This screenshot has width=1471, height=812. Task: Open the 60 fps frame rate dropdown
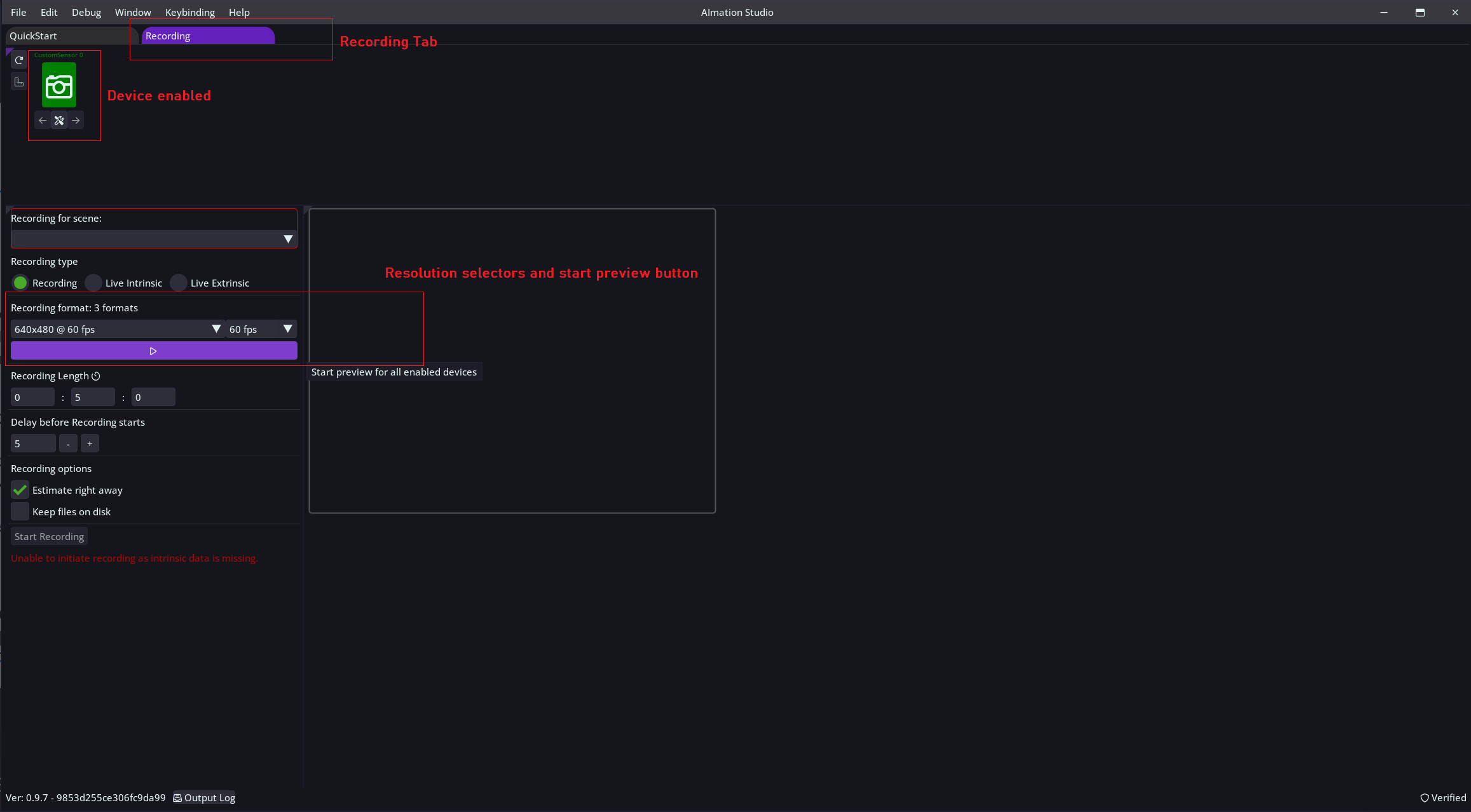[x=261, y=329]
